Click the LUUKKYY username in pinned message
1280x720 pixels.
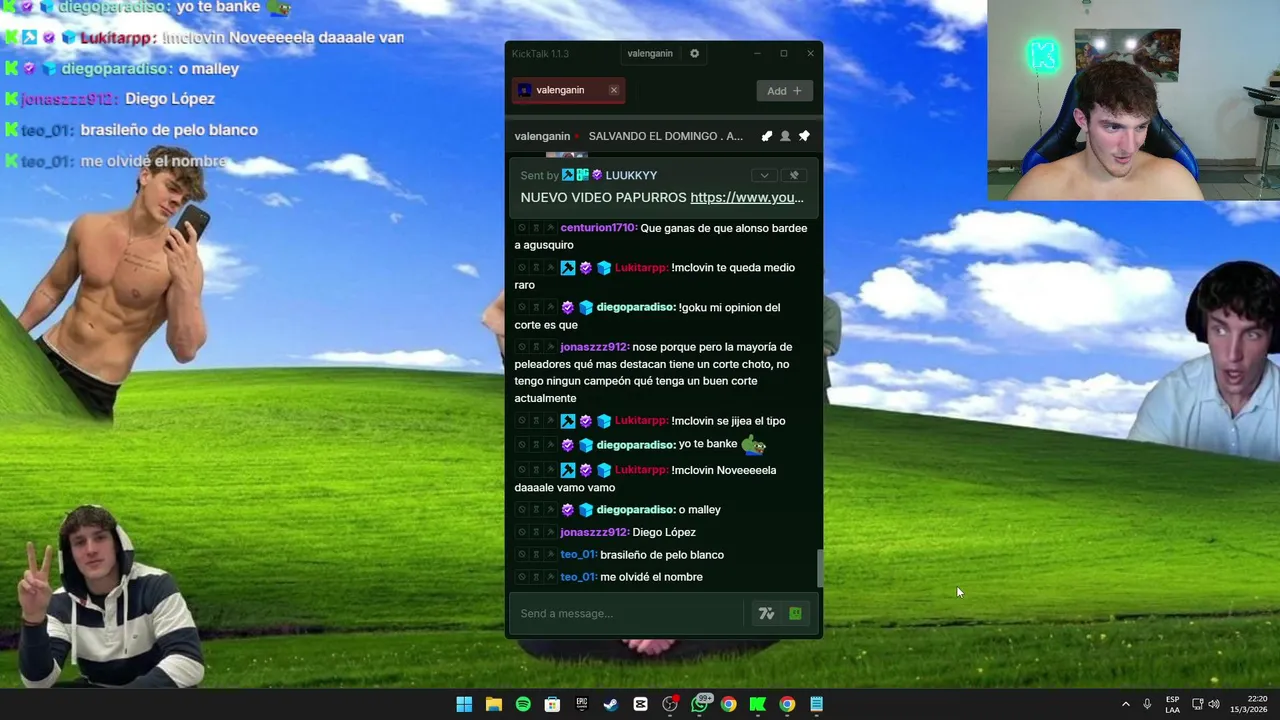tap(631, 176)
